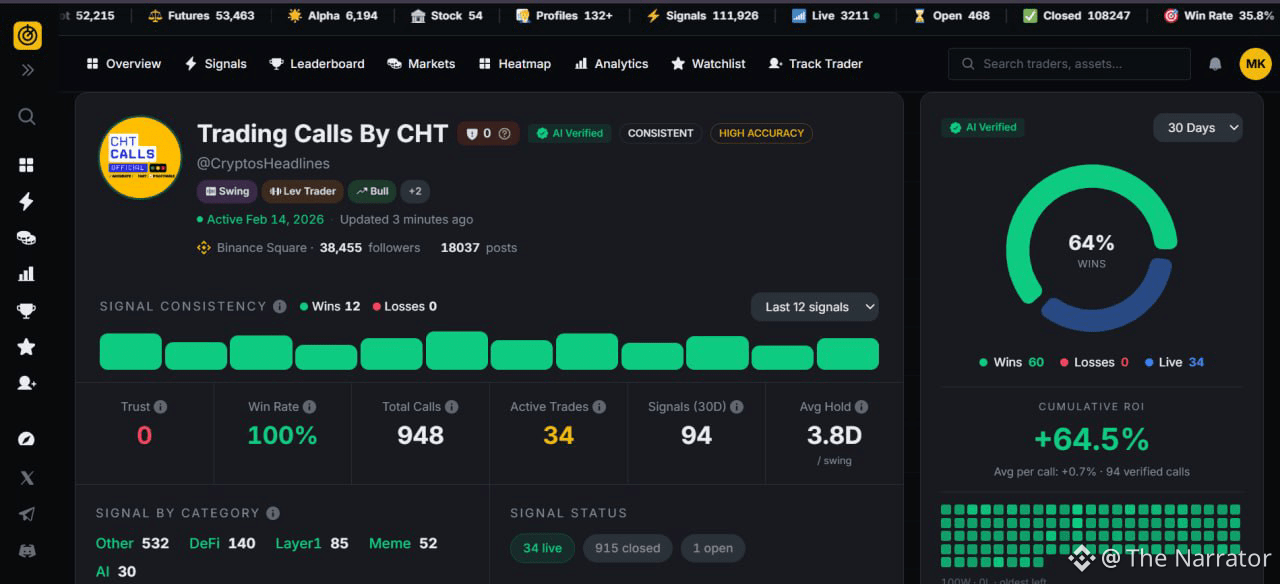This screenshot has width=1280, height=584.
Task: Select the DeFi 140 category
Action: [222, 543]
